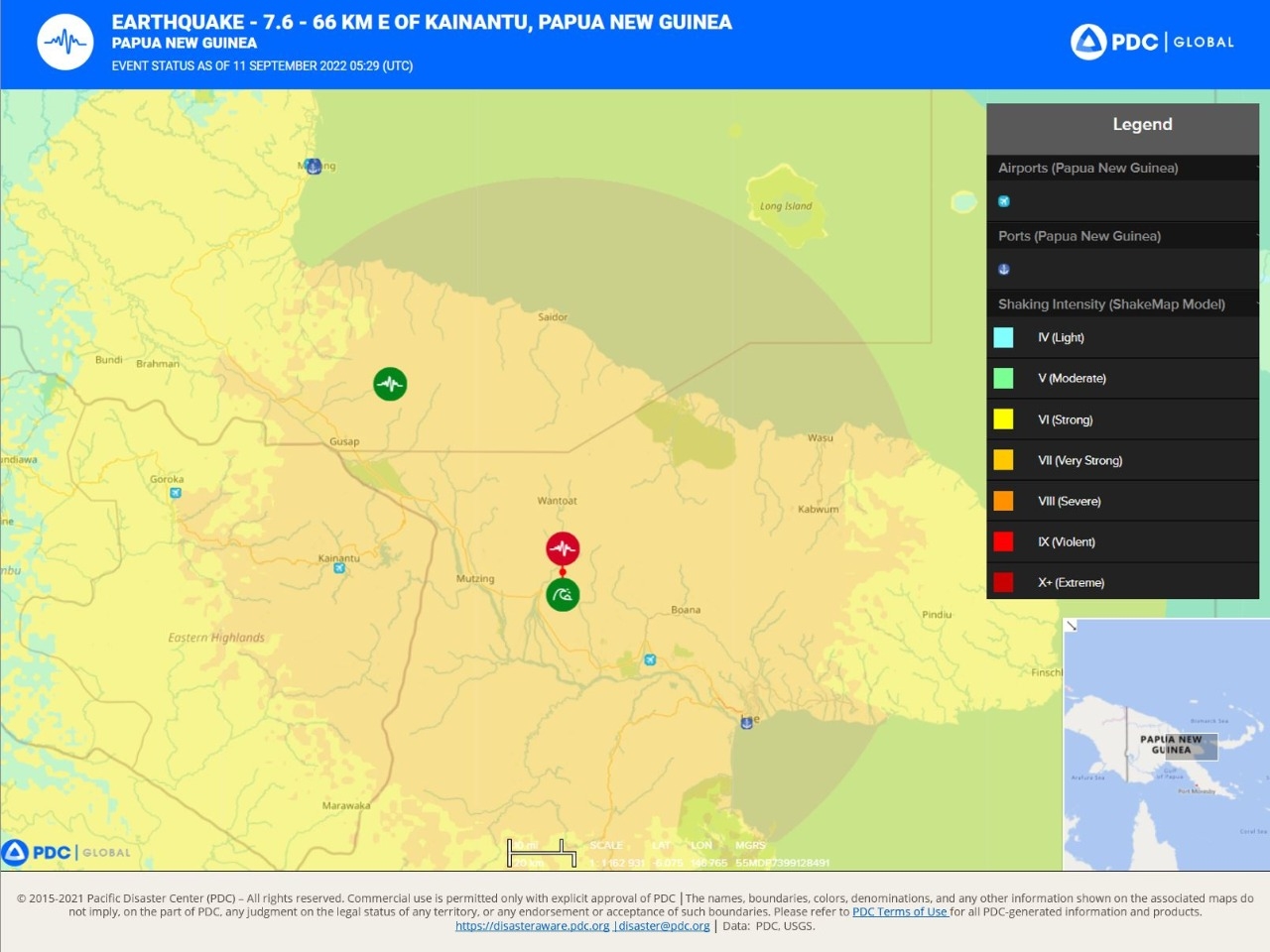Collapse the overview inset map arrow
Image resolution: width=1270 pixels, height=952 pixels.
point(1072,626)
